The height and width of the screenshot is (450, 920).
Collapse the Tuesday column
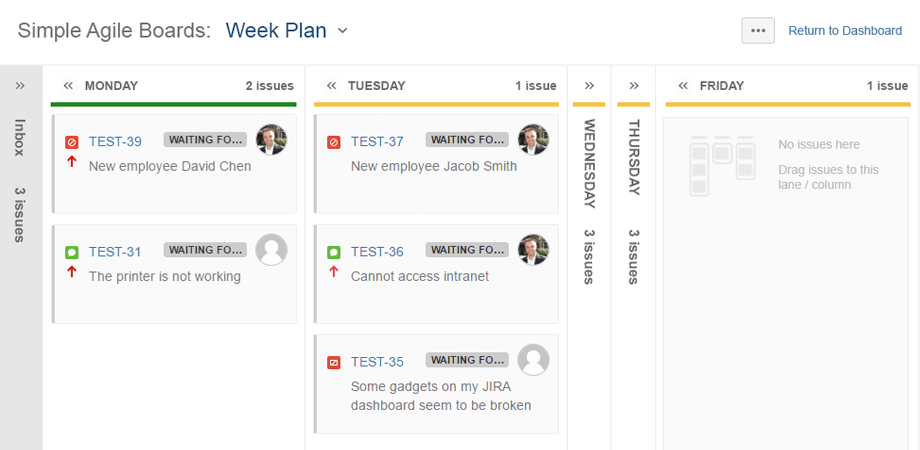(332, 86)
